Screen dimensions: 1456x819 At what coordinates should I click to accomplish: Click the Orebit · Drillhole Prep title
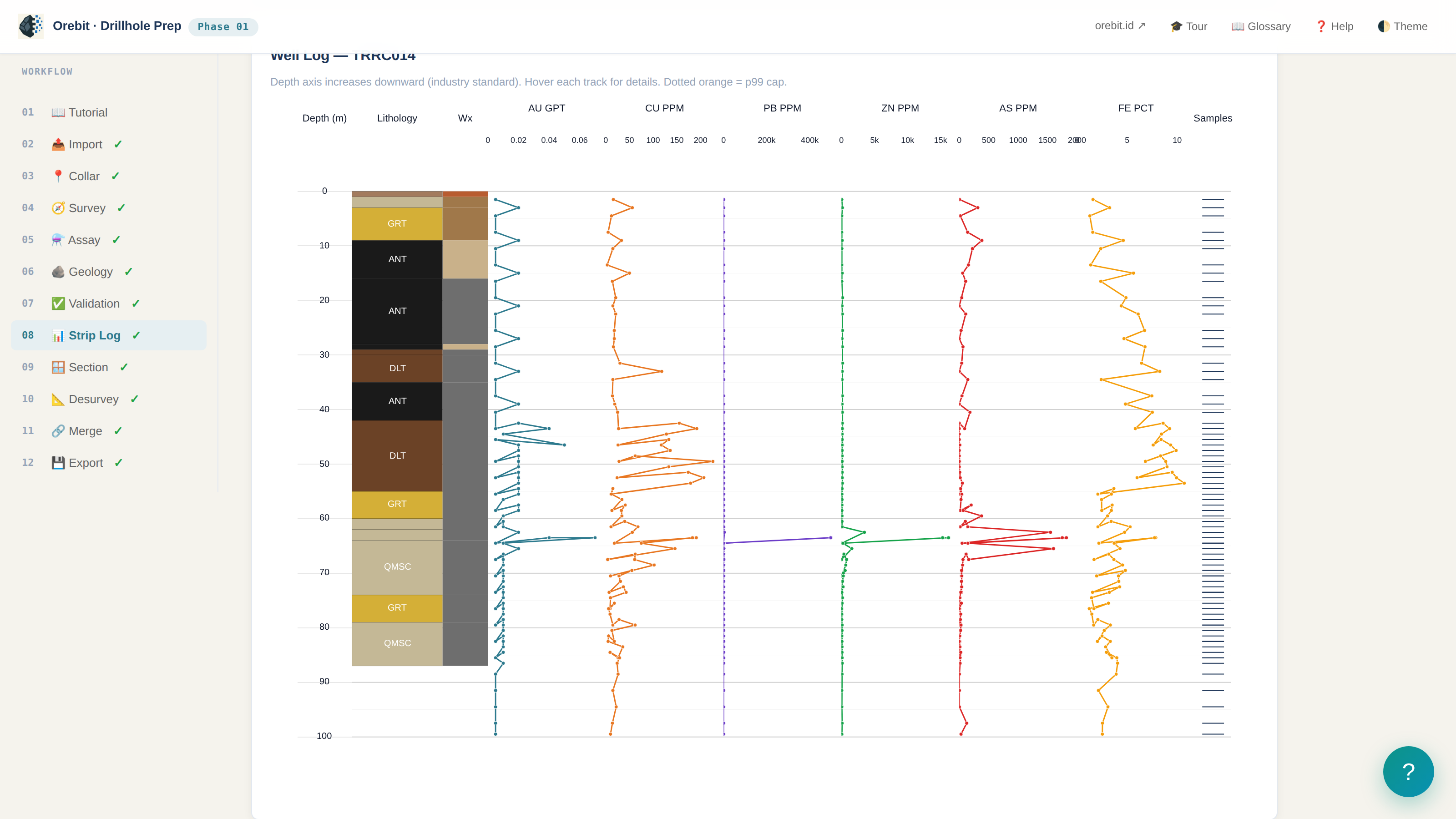pyautogui.click(x=117, y=26)
